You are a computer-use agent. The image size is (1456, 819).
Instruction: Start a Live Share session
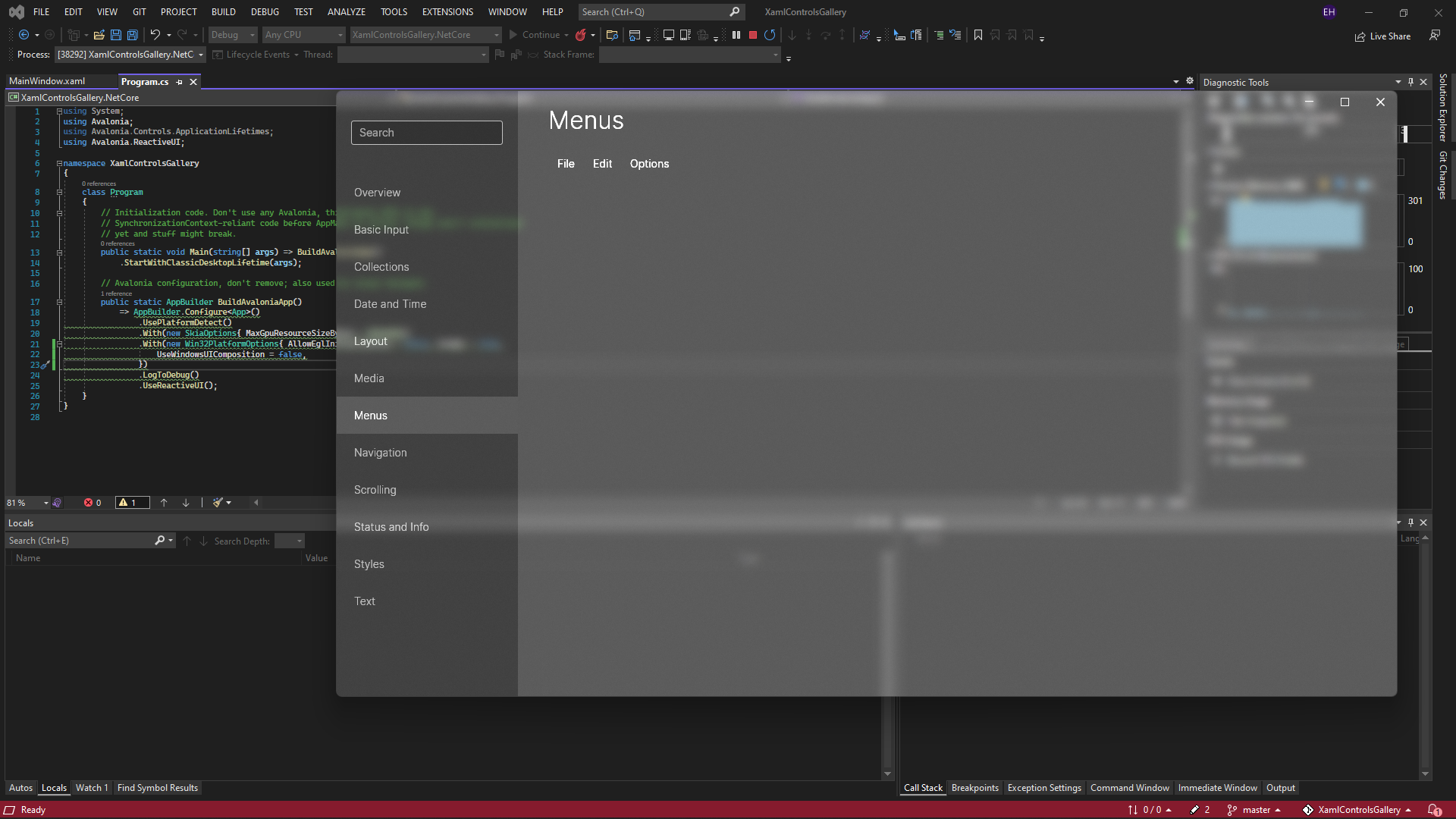coord(1382,36)
